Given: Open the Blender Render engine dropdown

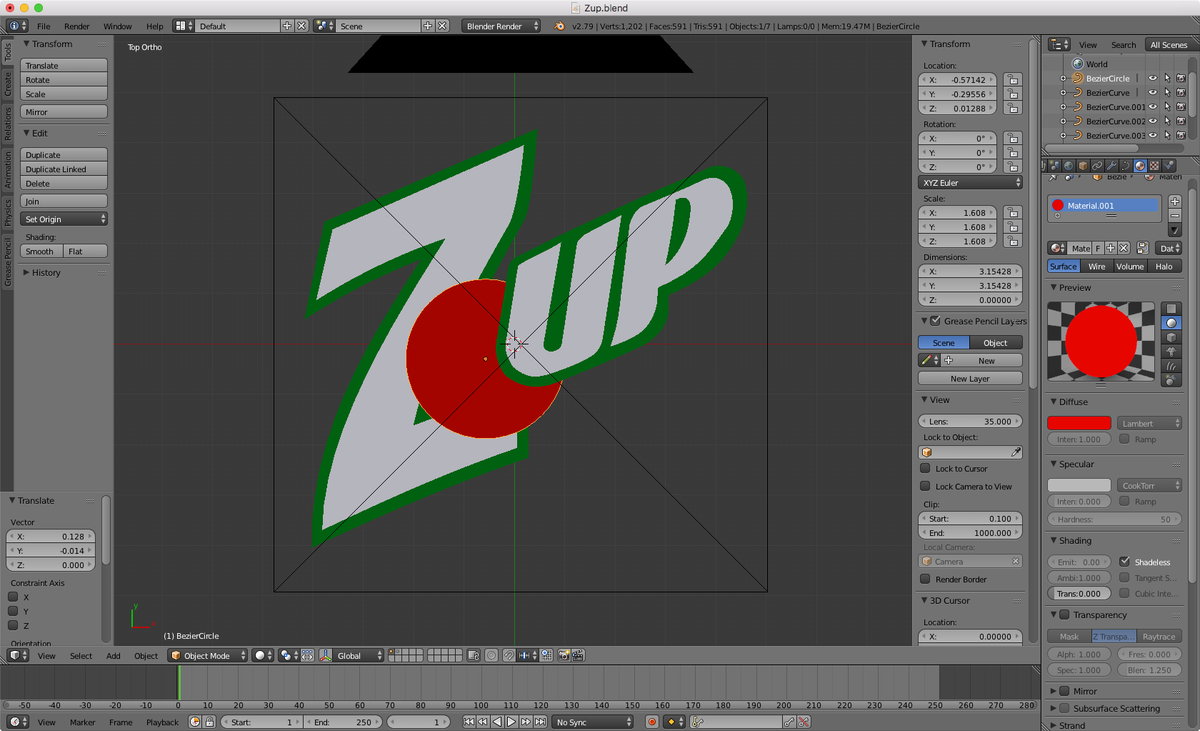Looking at the screenshot, I should 502,26.
